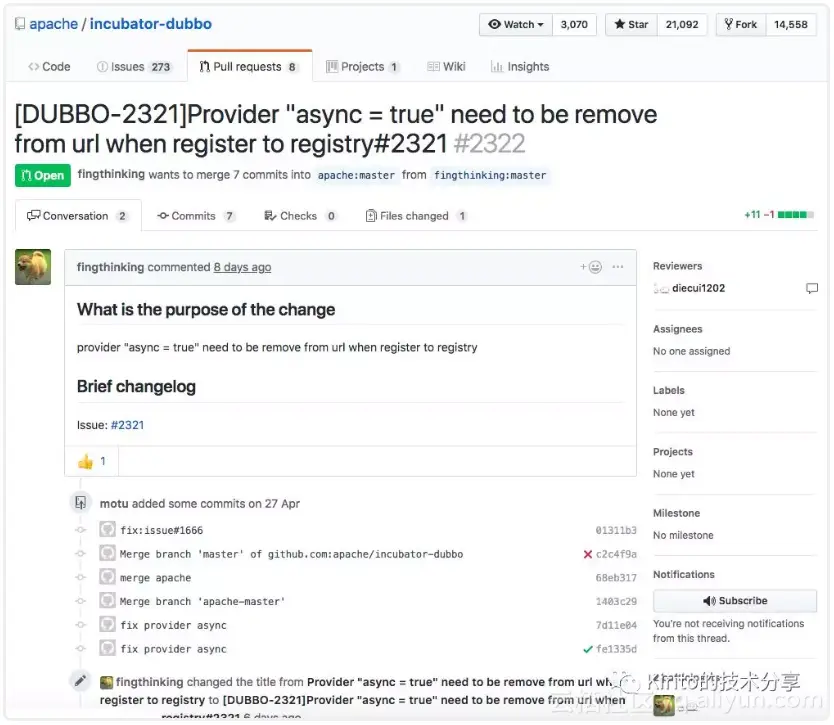
Task: Add a reaction with the smiley icon
Action: pos(591,267)
